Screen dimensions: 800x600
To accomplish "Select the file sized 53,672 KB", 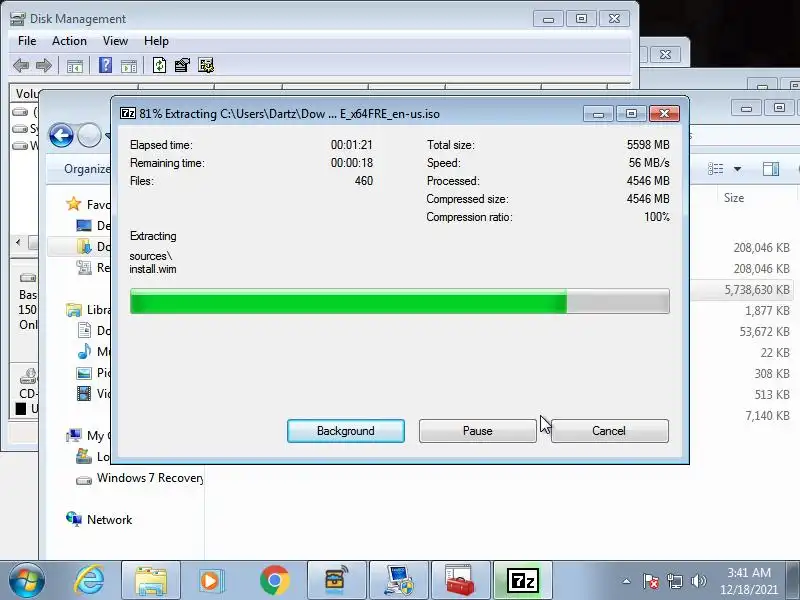I will pyautogui.click(x=764, y=332).
